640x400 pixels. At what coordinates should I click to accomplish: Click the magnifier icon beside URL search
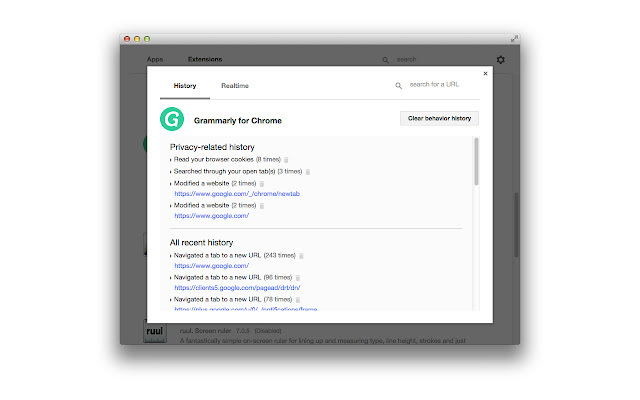coord(398,85)
